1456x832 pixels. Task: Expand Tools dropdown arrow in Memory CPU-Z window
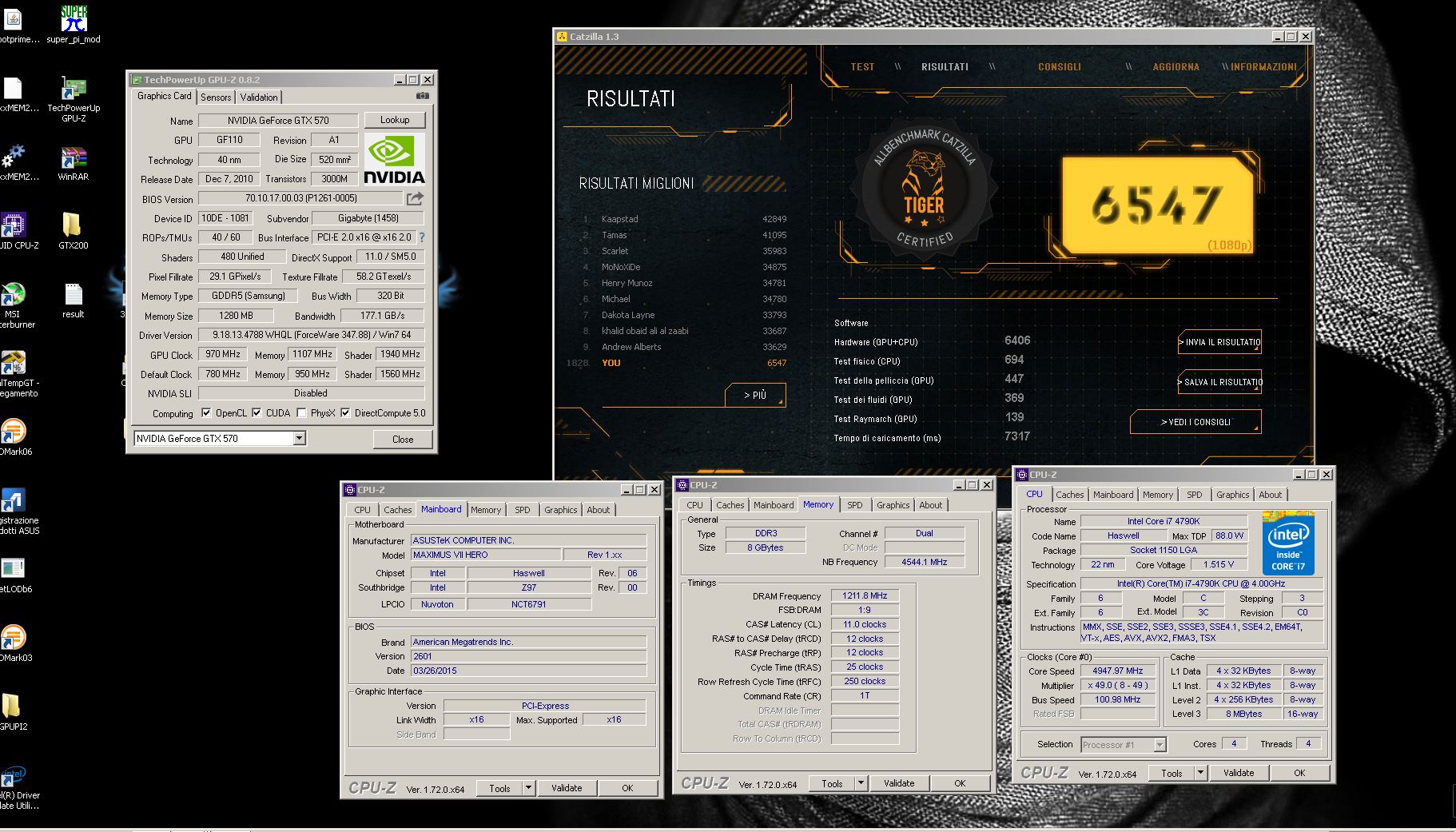click(x=861, y=783)
